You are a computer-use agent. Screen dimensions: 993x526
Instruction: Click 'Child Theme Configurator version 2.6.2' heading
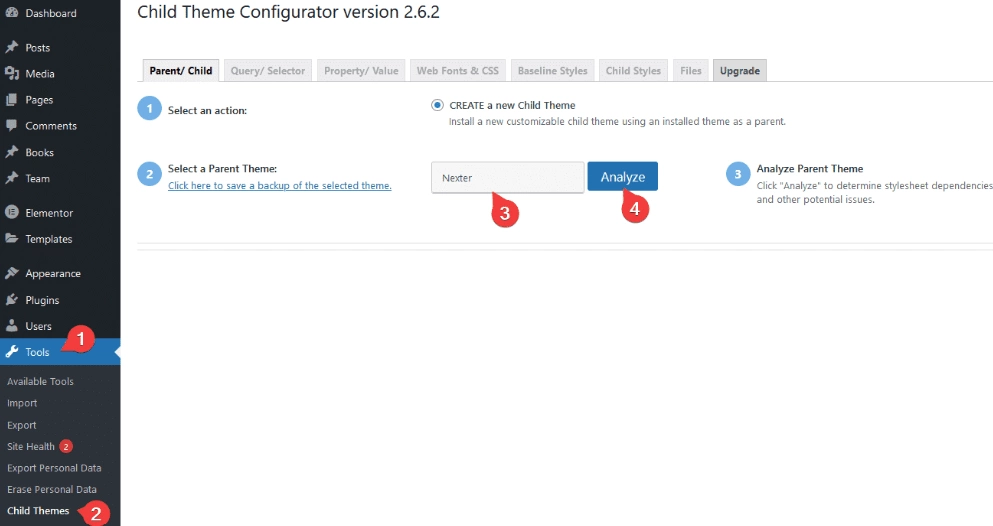[x=288, y=12]
